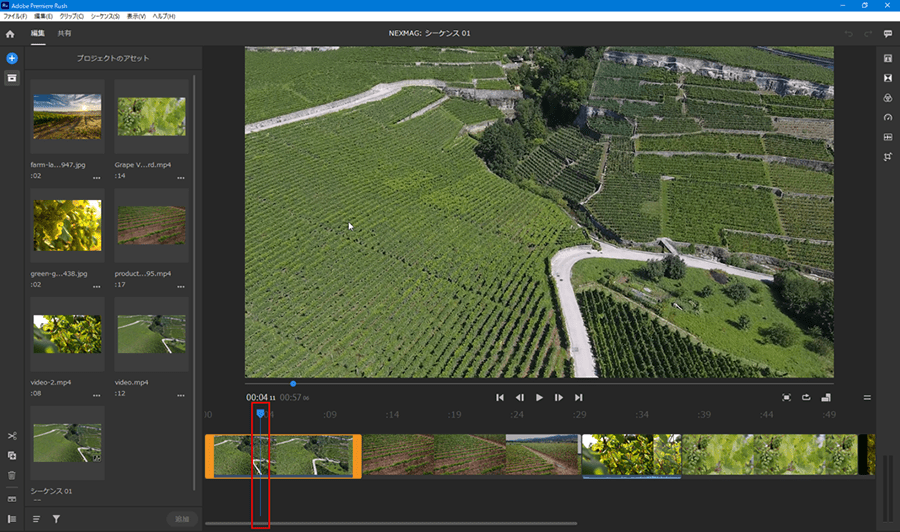Open options menu for Grape V...rd.mp4
This screenshot has height=532, width=900.
[x=181, y=178]
